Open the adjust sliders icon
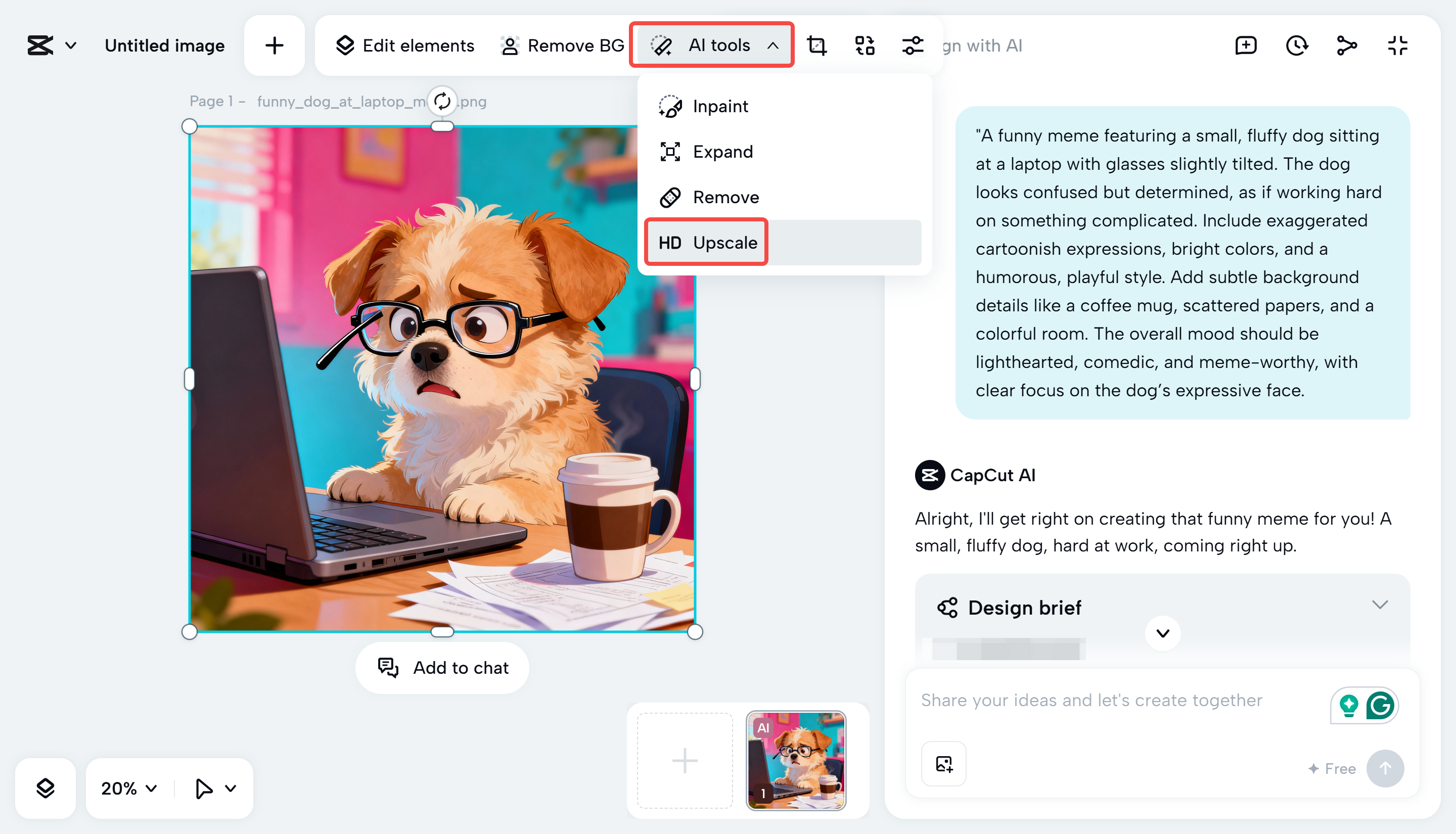This screenshot has width=1456, height=834. point(913,45)
